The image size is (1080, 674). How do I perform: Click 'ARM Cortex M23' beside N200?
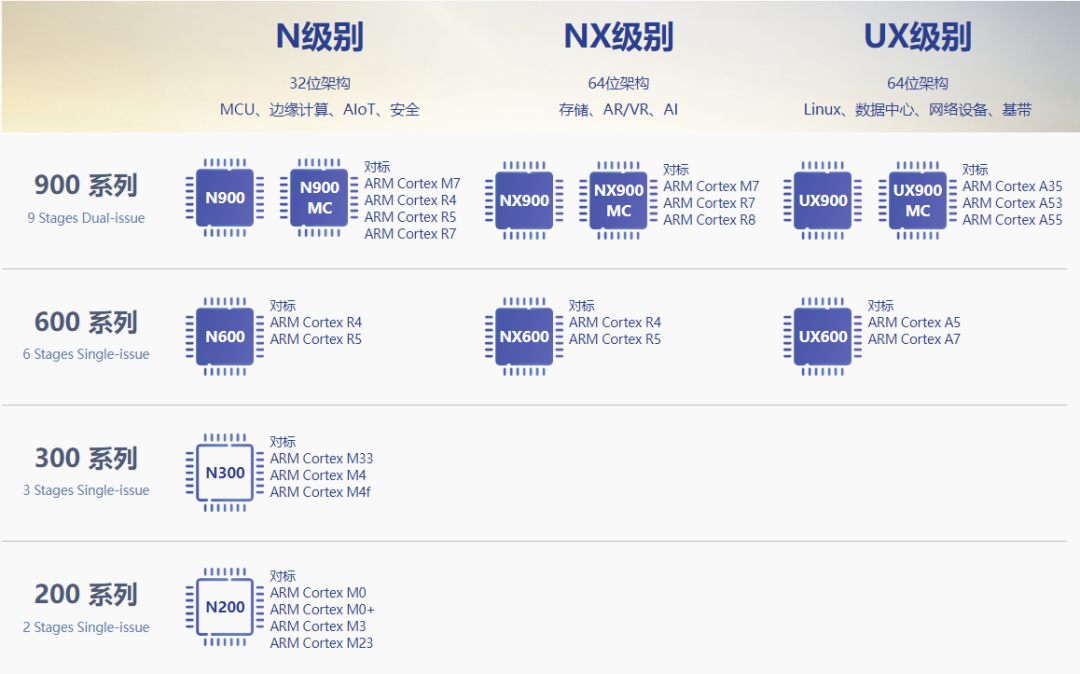(322, 644)
